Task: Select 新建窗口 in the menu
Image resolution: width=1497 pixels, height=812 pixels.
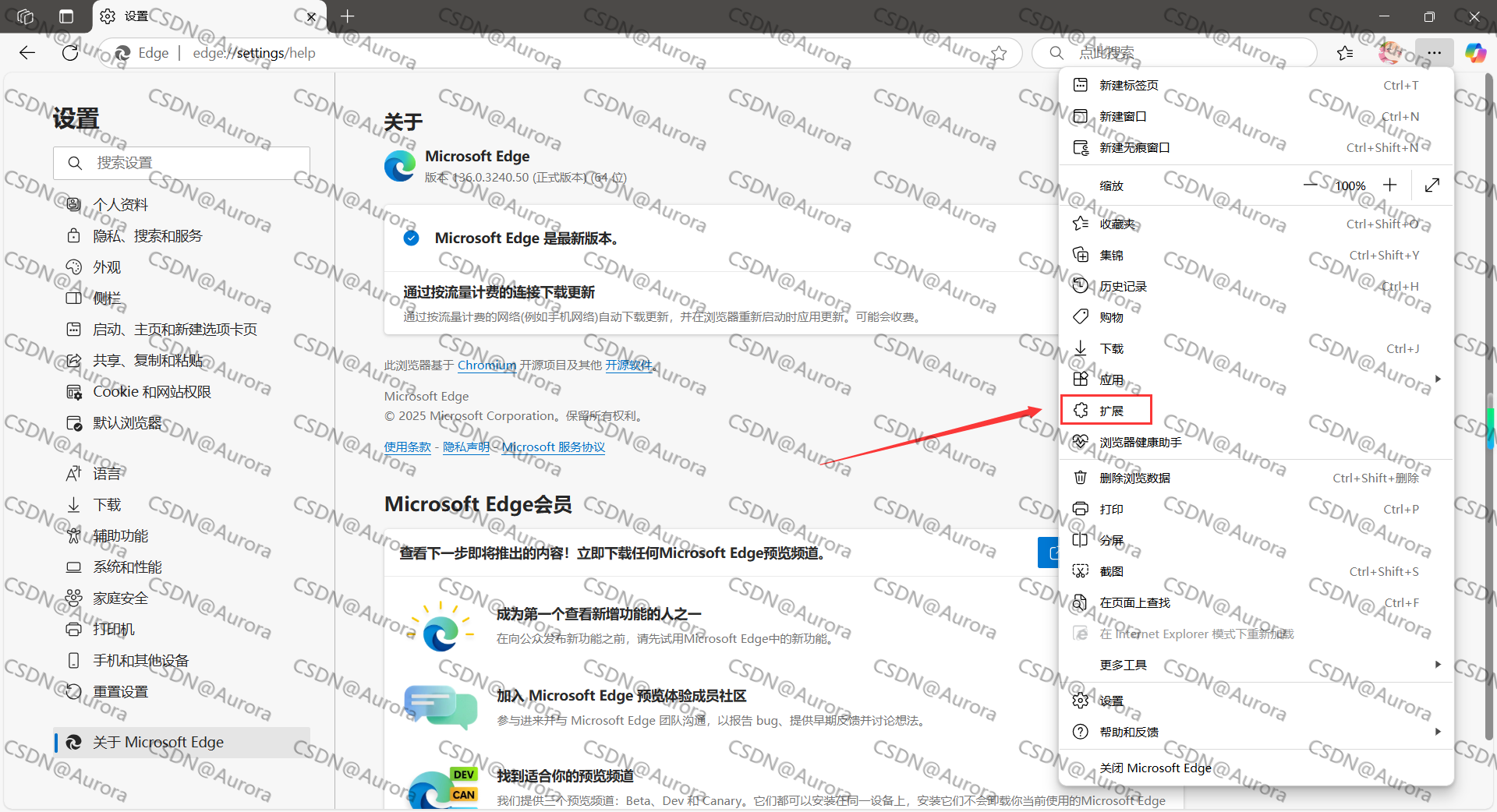Action: tap(1256, 116)
